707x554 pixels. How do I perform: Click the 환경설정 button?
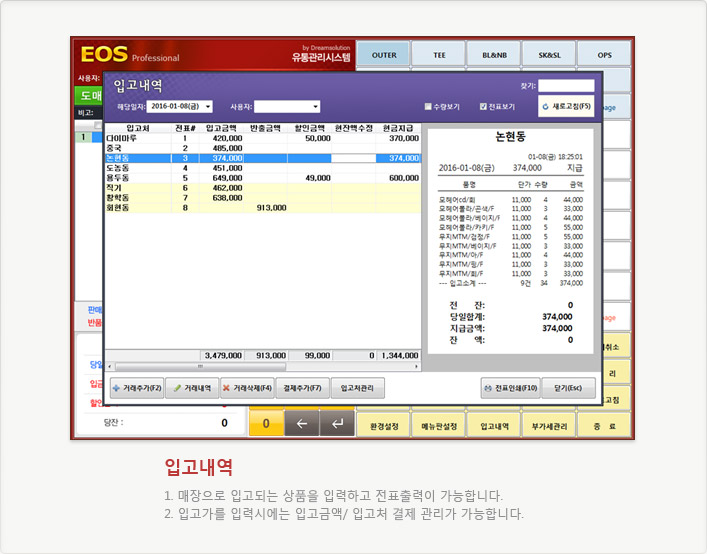pos(384,426)
